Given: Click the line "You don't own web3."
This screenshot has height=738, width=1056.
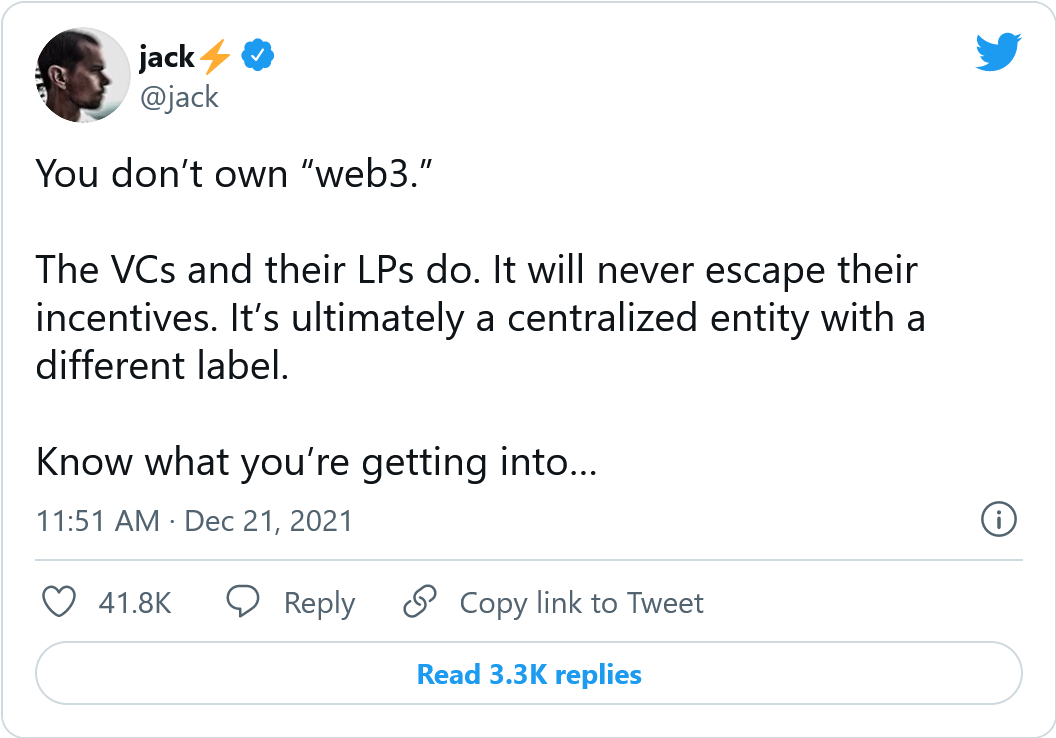Looking at the screenshot, I should 238,174.
